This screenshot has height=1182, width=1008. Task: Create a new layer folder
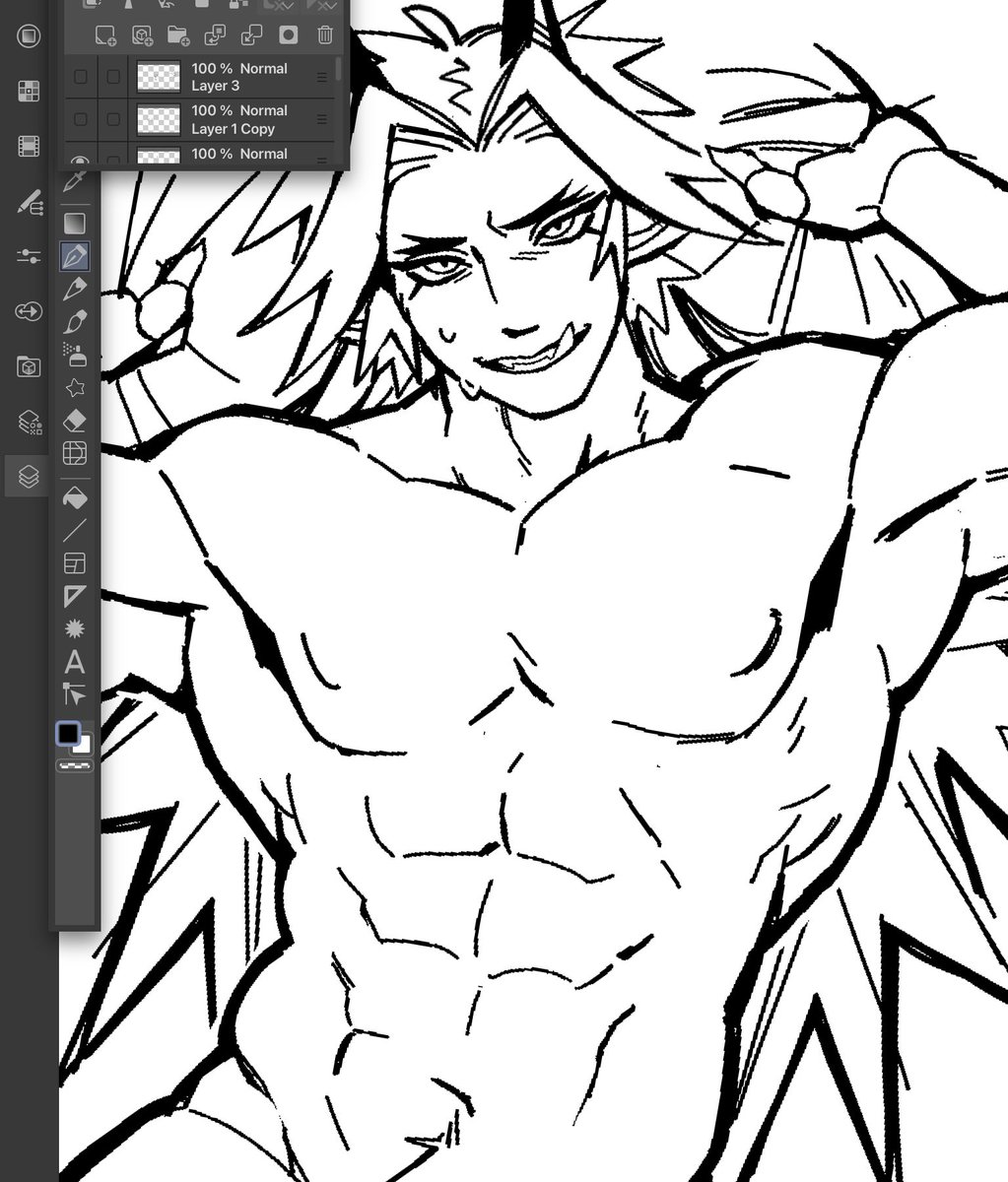[178, 35]
